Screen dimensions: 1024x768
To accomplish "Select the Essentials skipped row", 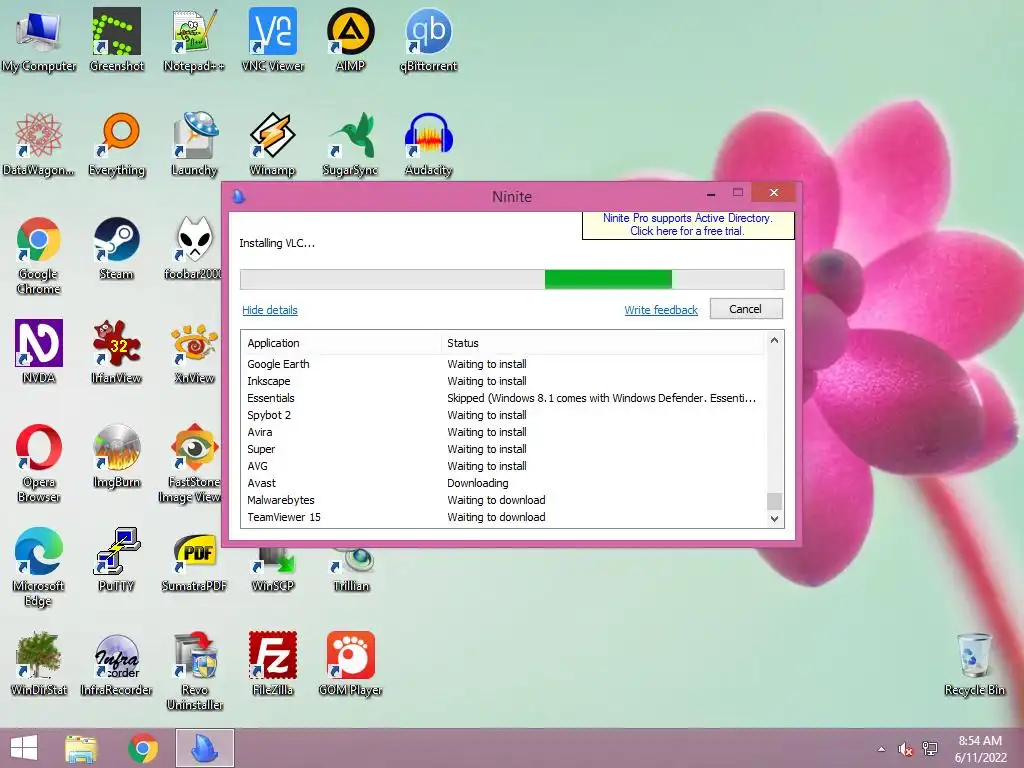I will 504,398.
